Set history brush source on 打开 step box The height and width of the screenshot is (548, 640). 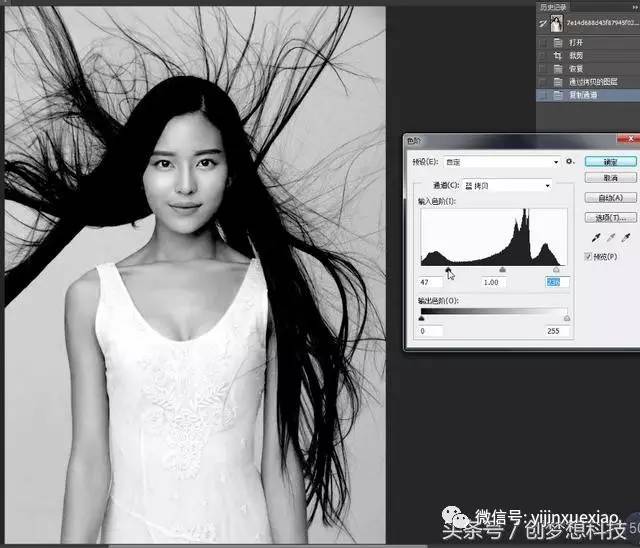tap(541, 43)
